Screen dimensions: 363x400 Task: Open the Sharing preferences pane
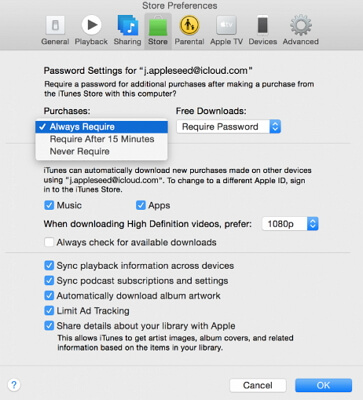click(127, 31)
